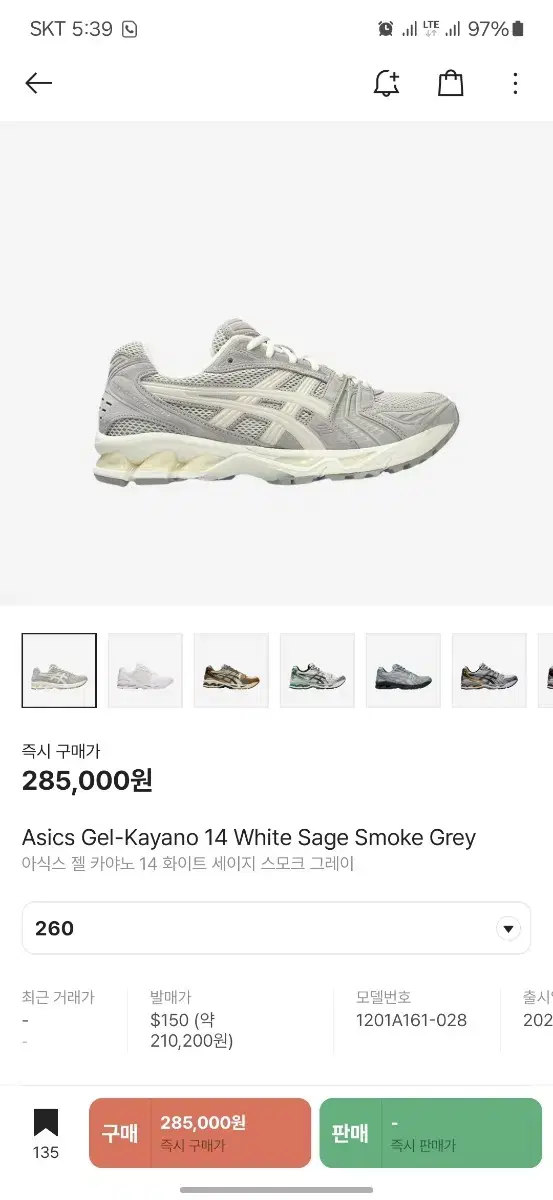Viewport: 553px width, 1200px height.
Task: Tap the battery icon in status bar
Action: point(518,29)
